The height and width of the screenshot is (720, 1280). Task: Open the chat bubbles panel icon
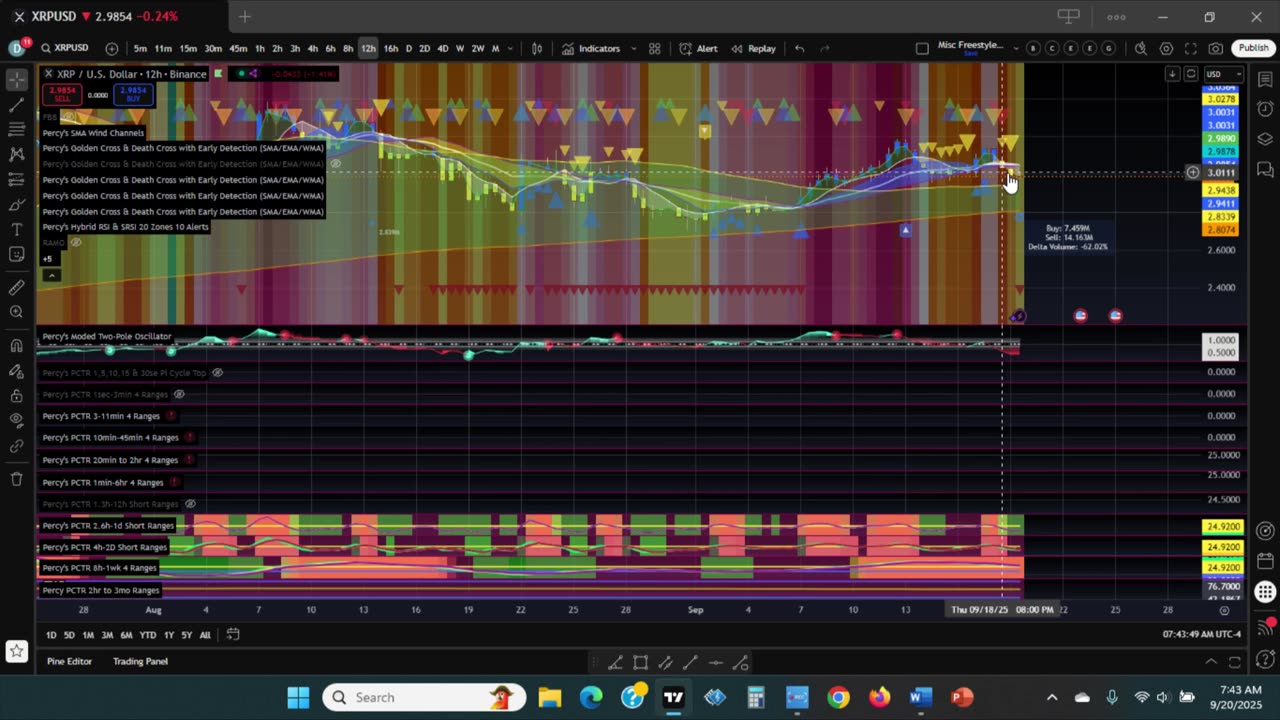click(1265, 170)
